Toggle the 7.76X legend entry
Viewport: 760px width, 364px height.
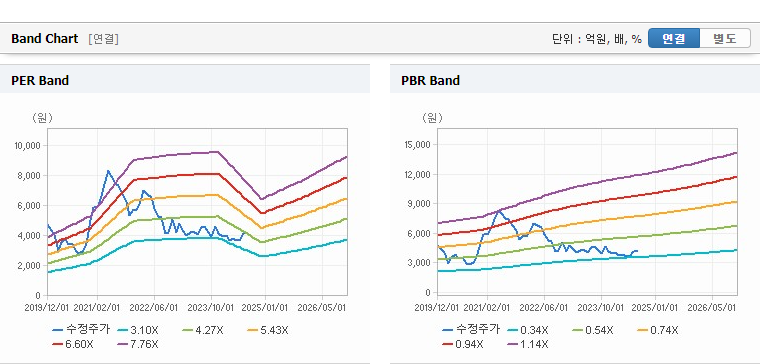coord(138,344)
